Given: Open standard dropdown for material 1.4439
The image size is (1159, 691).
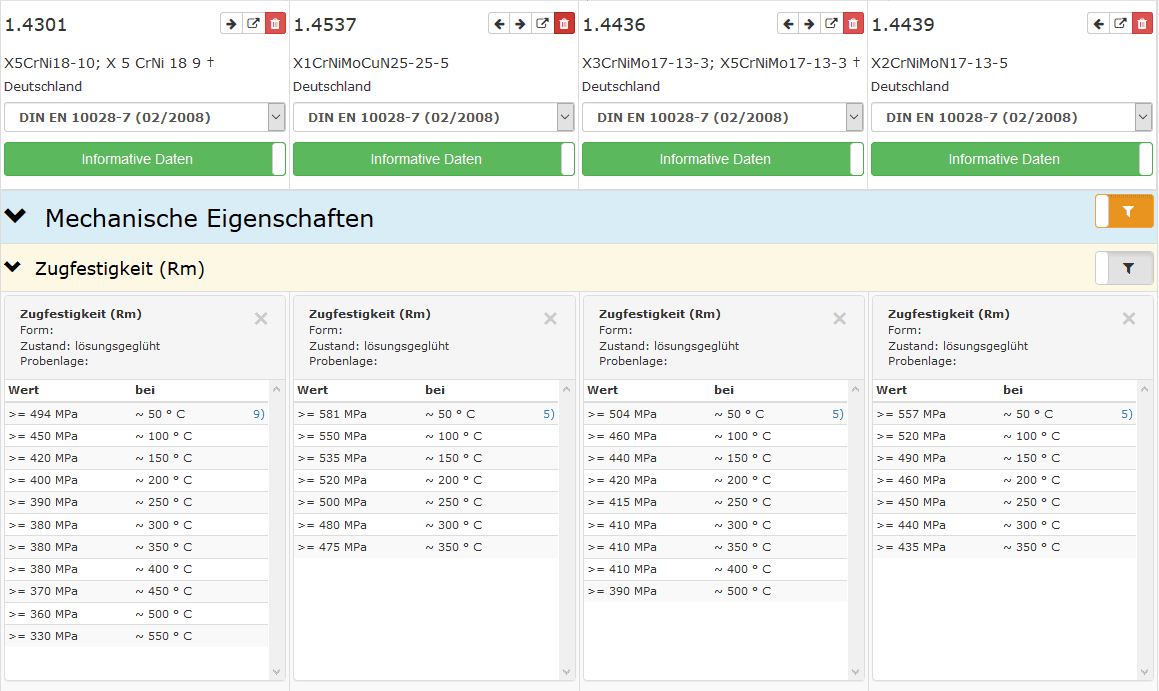Looking at the screenshot, I should pos(1011,117).
